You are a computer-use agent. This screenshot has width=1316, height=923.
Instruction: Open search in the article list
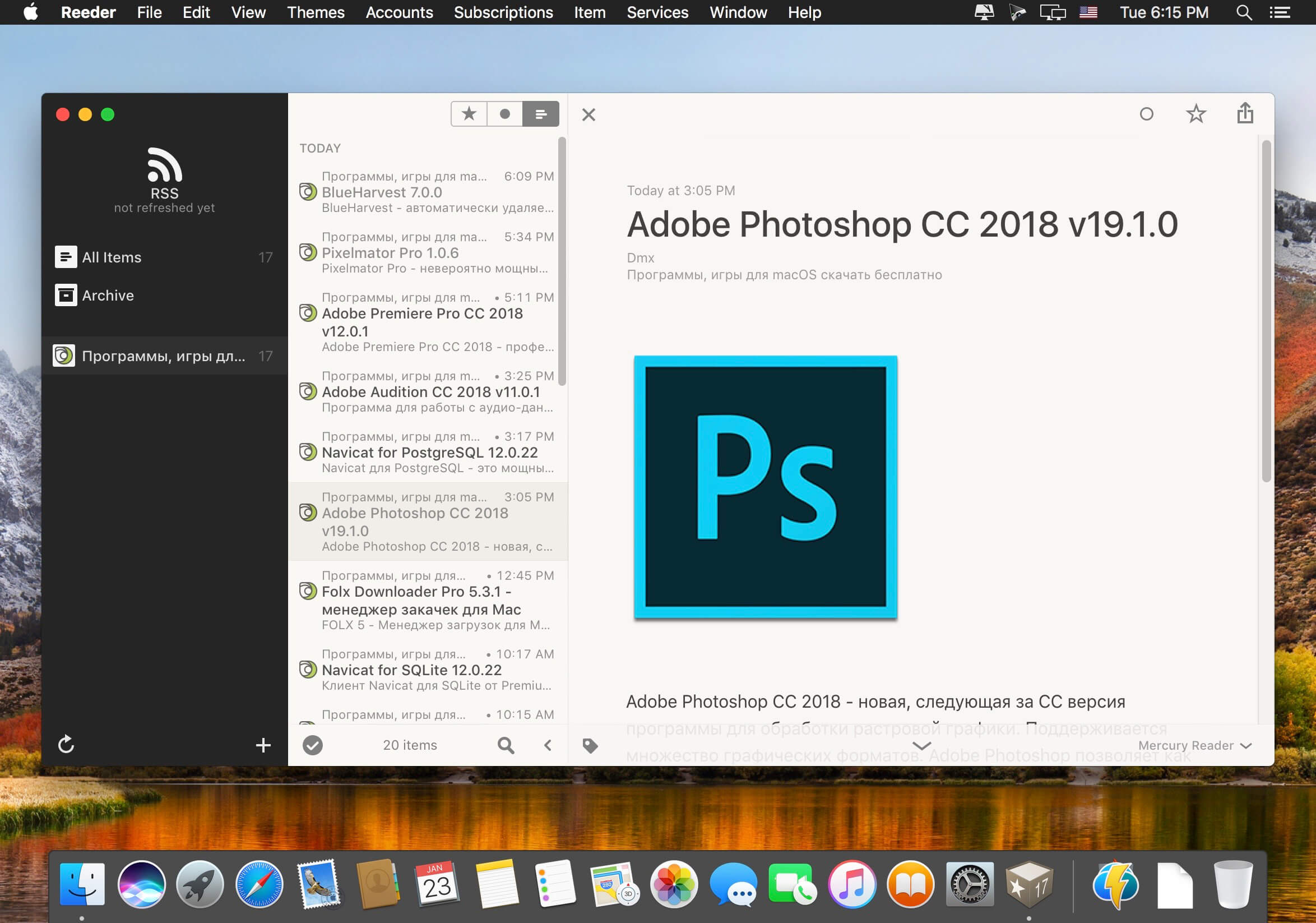point(506,745)
